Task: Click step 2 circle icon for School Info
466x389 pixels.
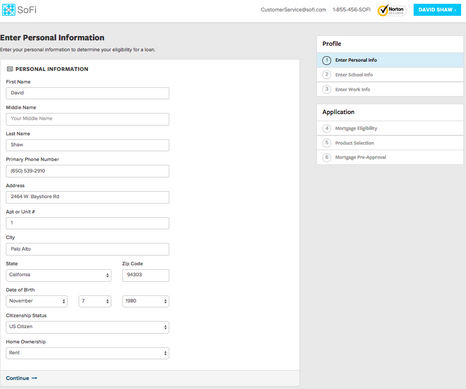Action: tap(327, 75)
